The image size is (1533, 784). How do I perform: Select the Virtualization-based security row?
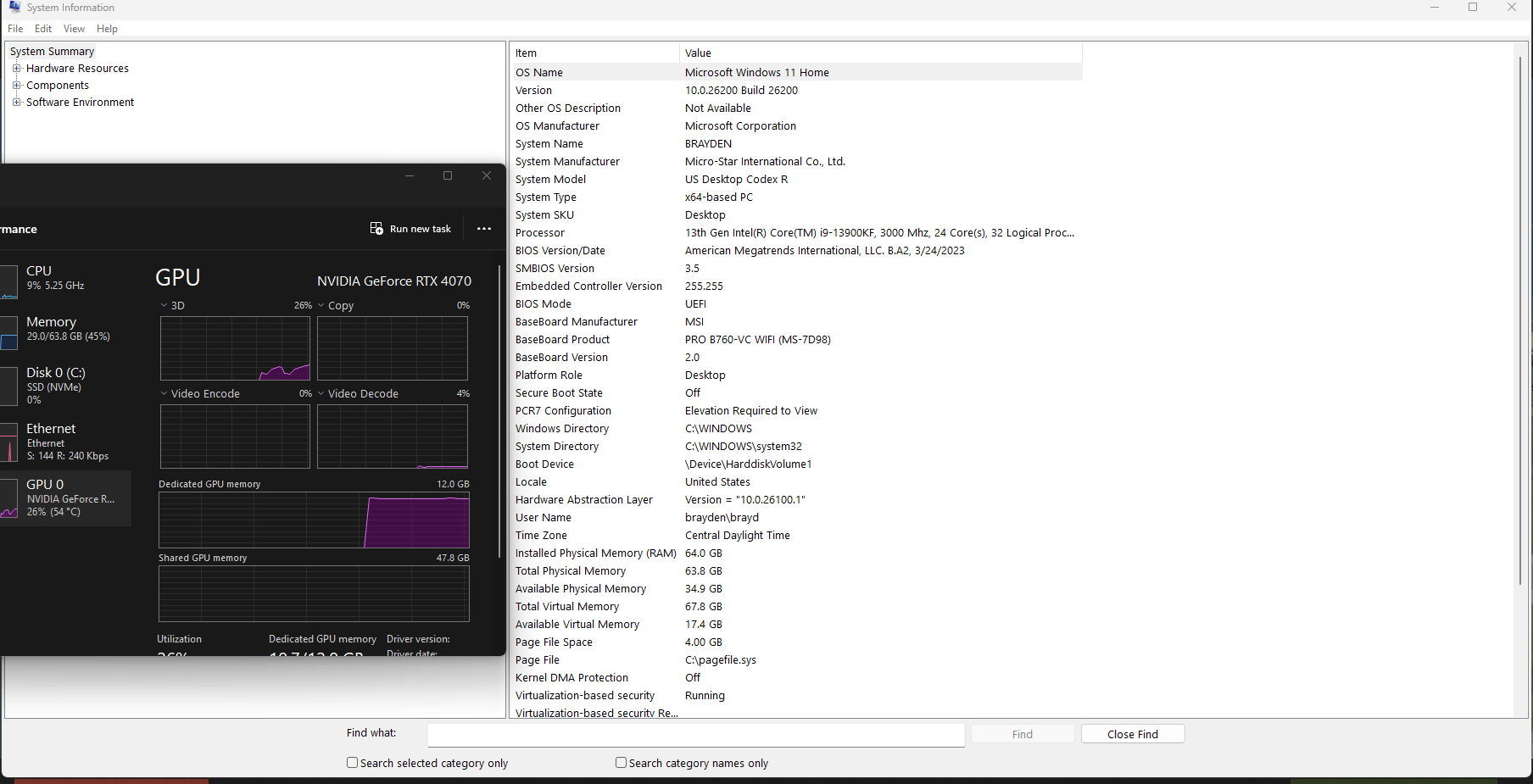[796, 696]
